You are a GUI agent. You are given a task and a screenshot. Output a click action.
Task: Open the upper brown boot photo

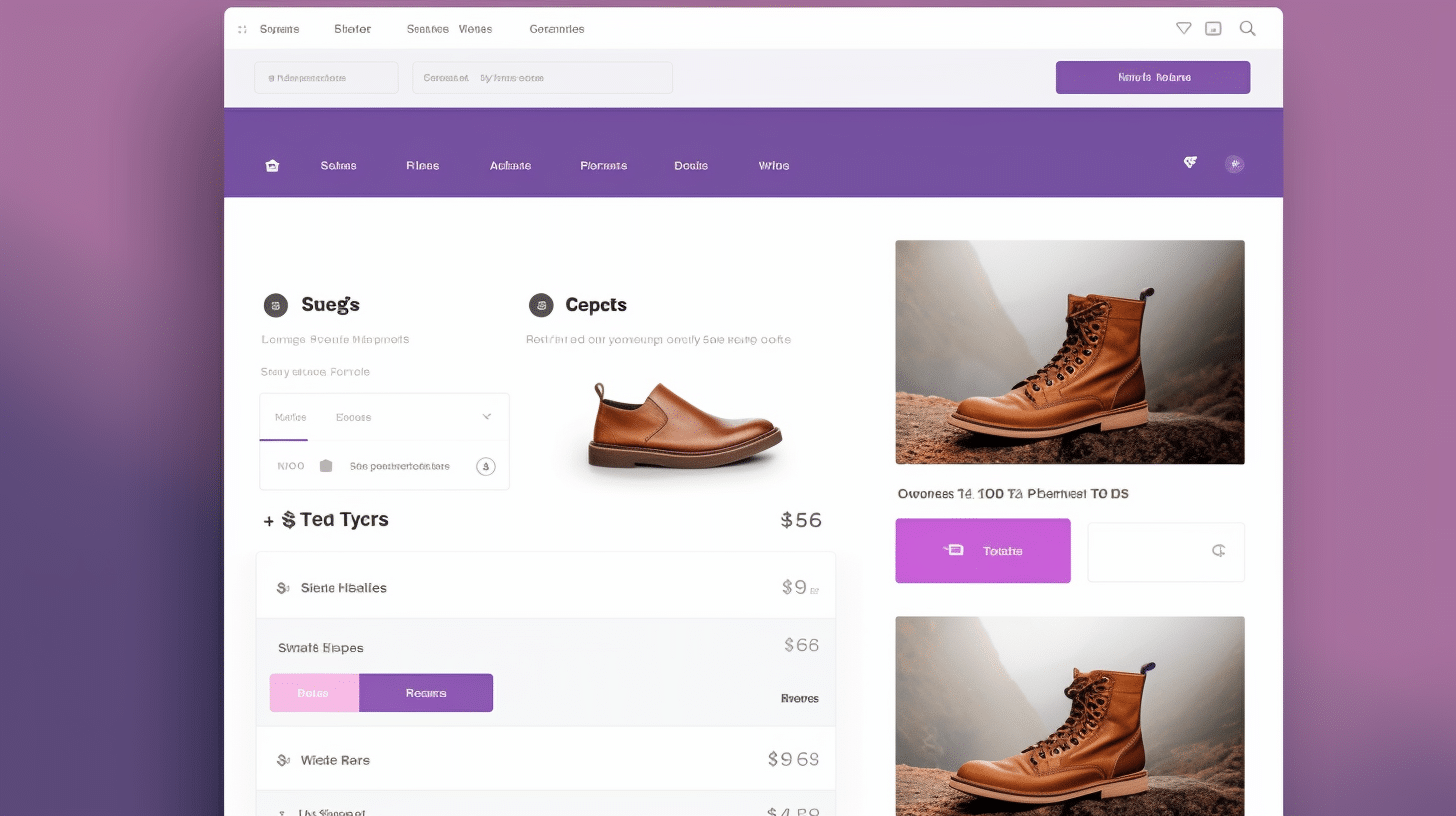pos(1070,352)
